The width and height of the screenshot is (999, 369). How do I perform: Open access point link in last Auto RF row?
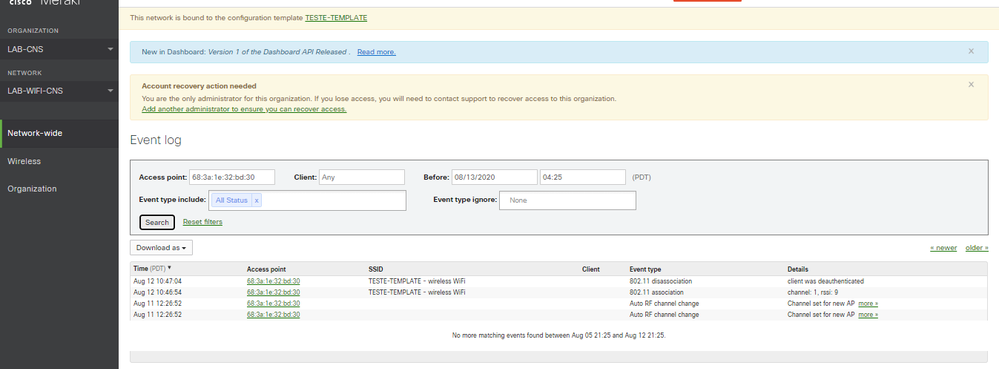273,315
